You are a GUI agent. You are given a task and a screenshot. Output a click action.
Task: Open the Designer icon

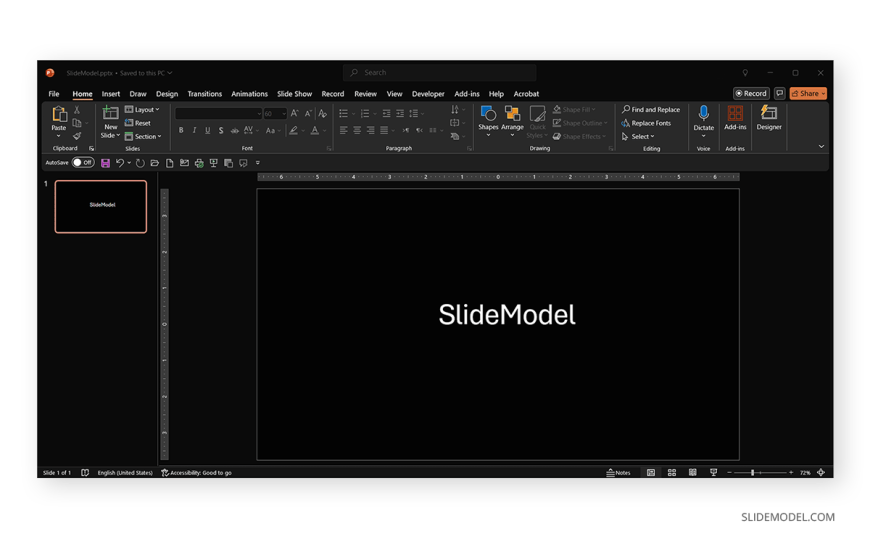pyautogui.click(x=769, y=113)
